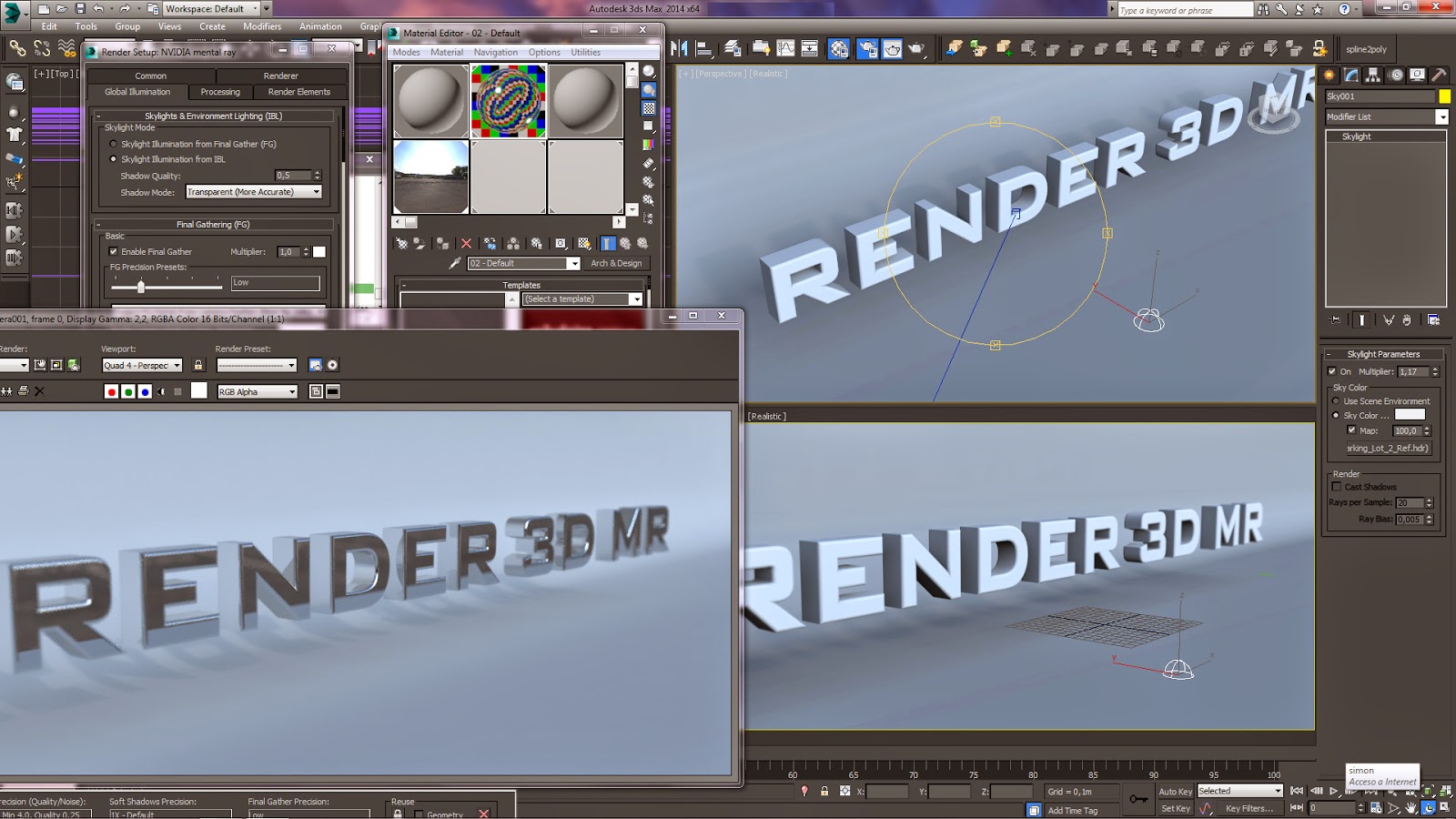Screen dimensions: 1456x819
Task: Click the Key Filters button
Action: pyautogui.click(x=1249, y=808)
